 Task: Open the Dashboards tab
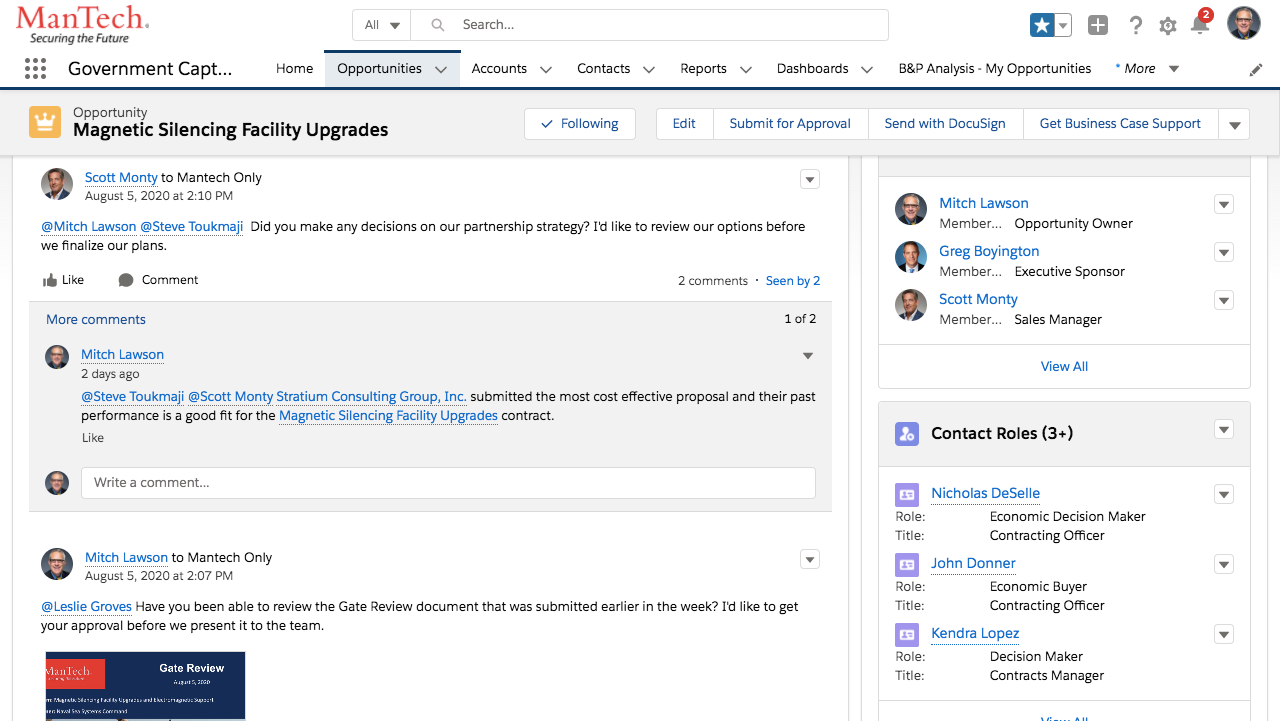[x=812, y=69]
